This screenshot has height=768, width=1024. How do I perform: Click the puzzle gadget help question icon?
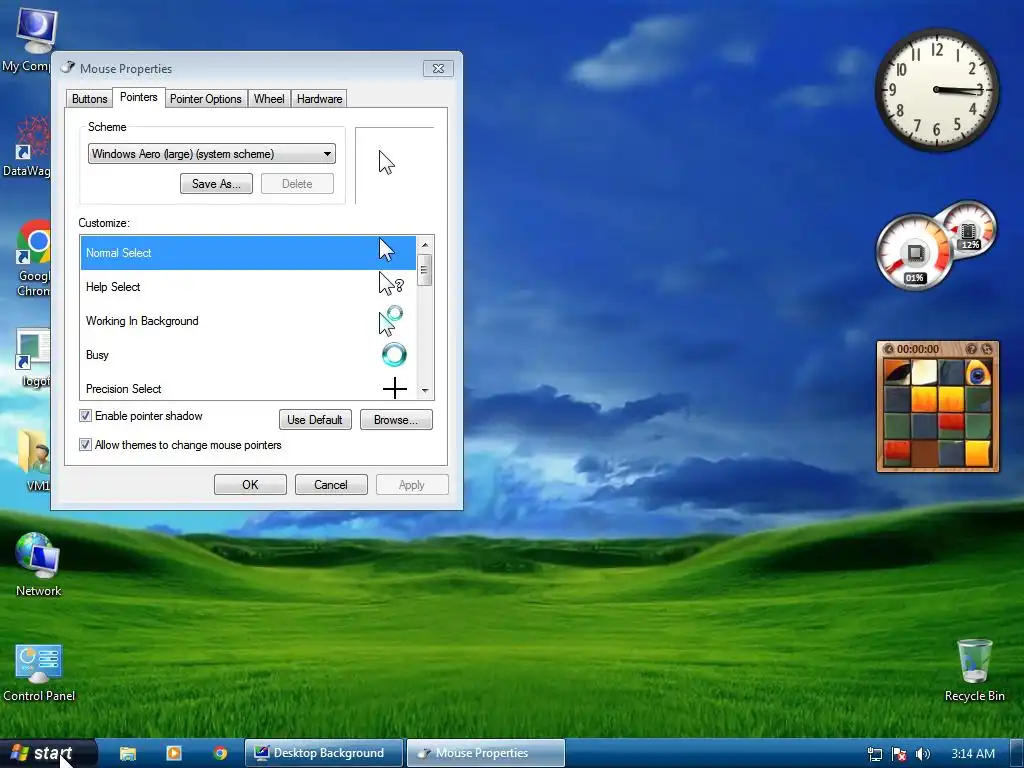971,349
